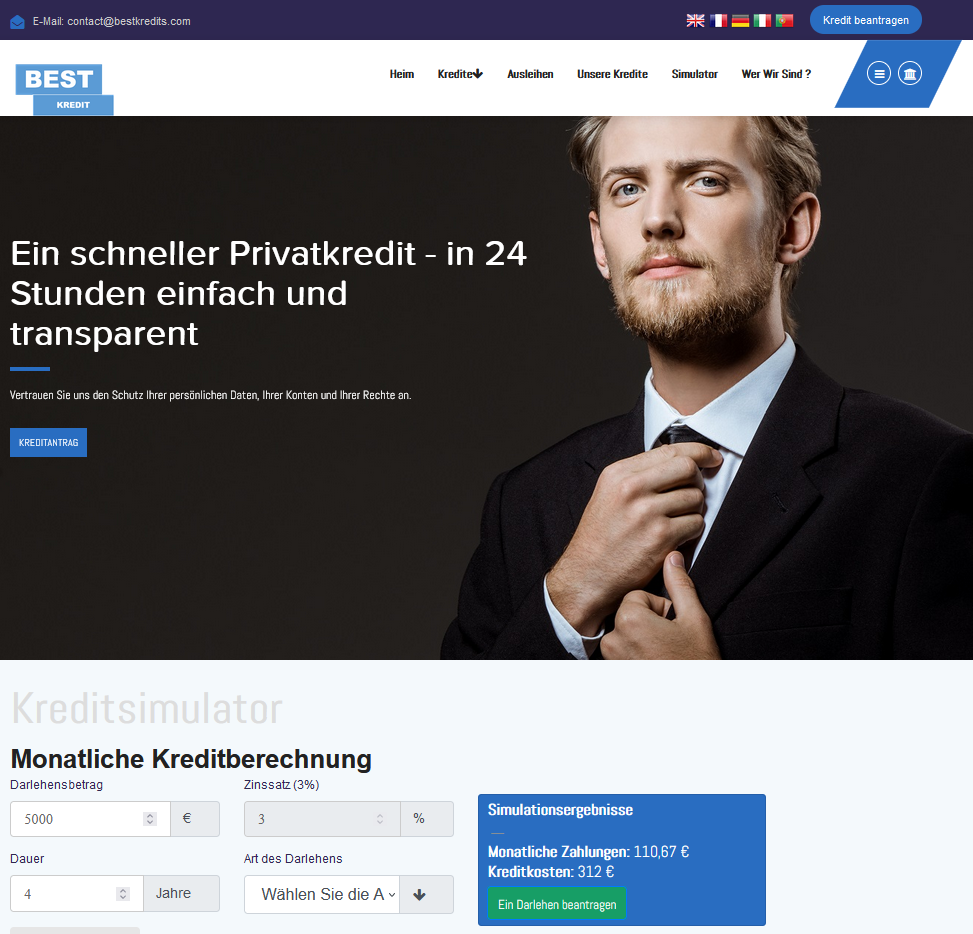
Task: Click the envelope email icon
Action: tap(17, 22)
